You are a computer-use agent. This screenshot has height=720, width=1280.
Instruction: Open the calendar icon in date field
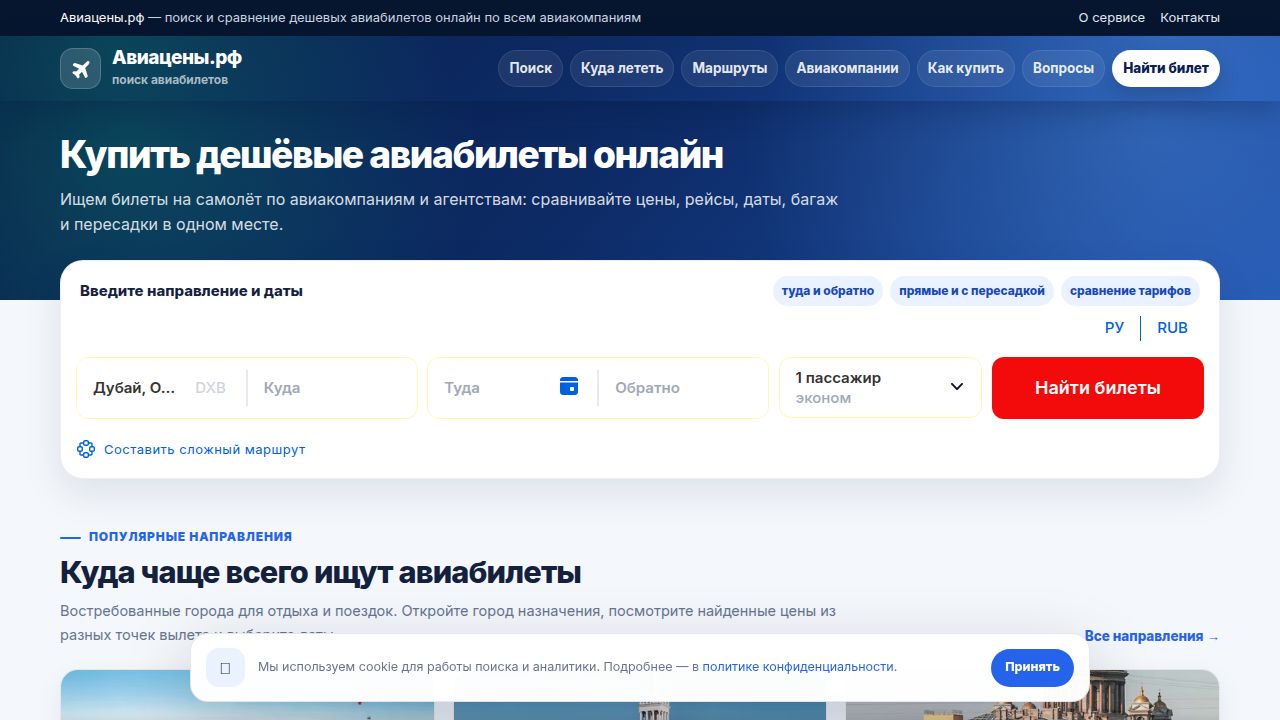pos(569,386)
